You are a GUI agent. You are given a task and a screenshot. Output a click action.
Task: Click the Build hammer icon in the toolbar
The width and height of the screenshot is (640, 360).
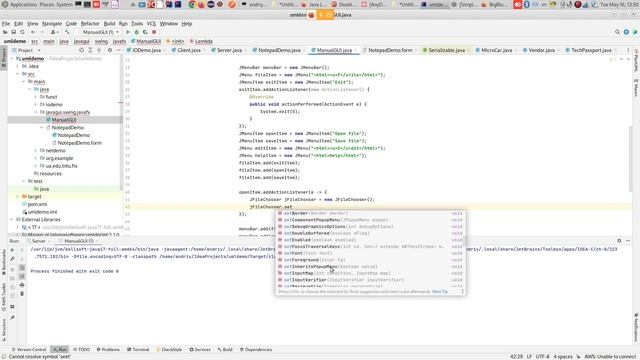(67, 32)
